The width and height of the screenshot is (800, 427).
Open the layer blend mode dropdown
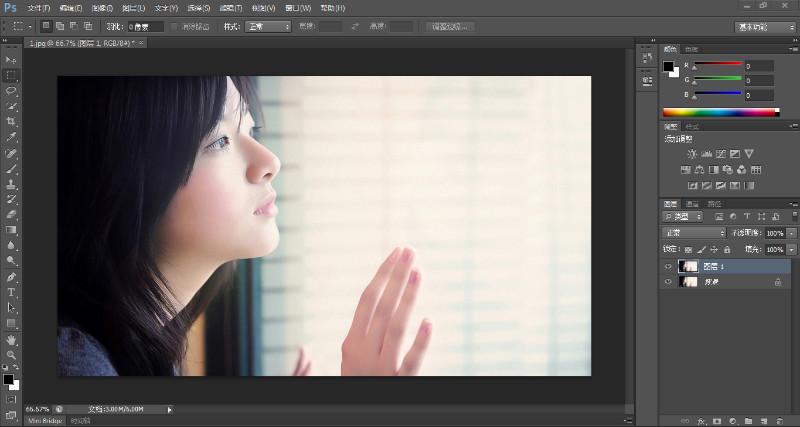point(695,233)
